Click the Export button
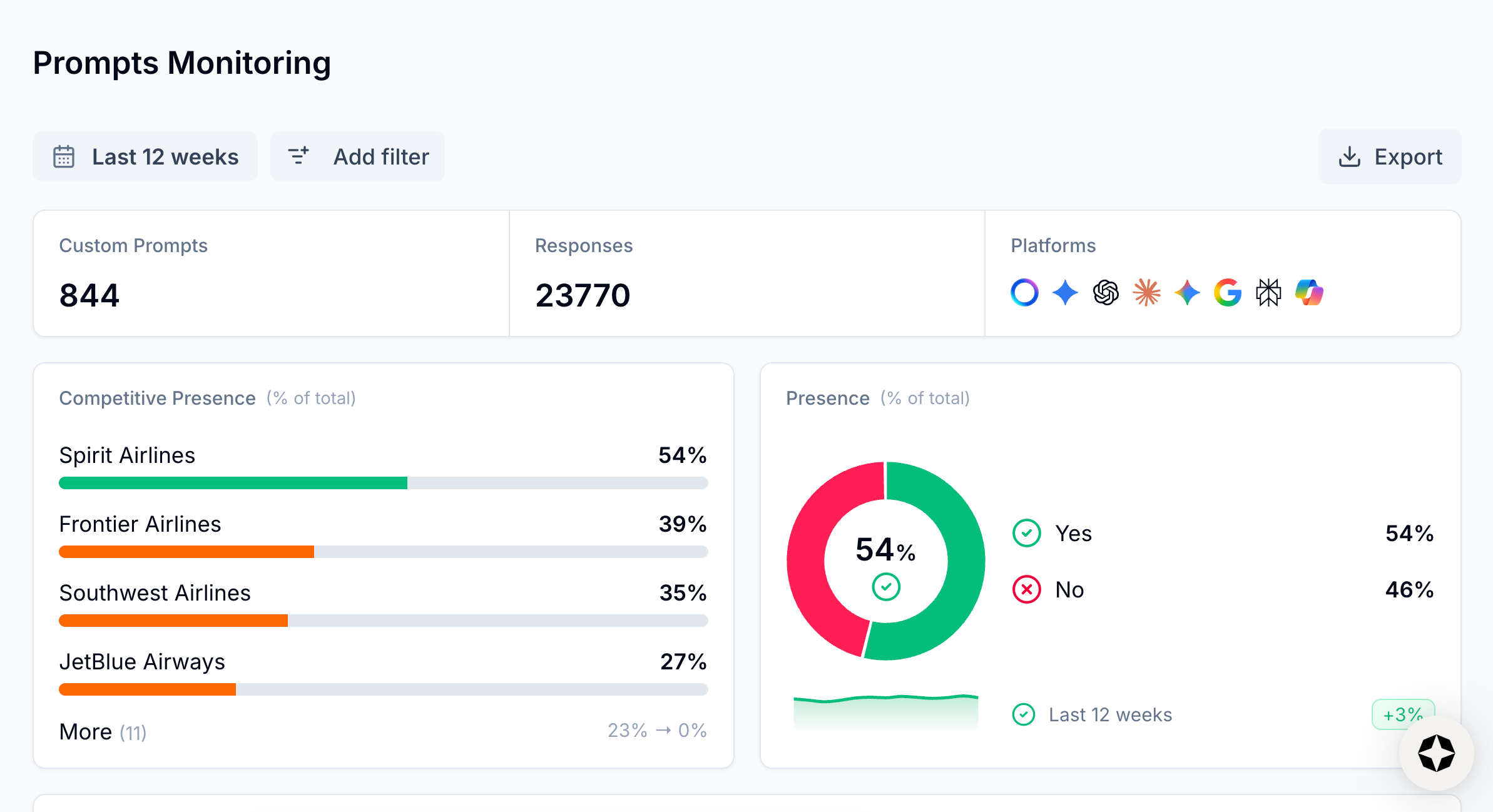 1390,156
